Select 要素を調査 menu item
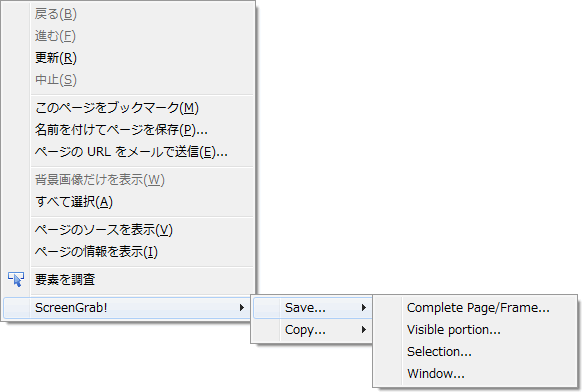 pyautogui.click(x=128, y=280)
